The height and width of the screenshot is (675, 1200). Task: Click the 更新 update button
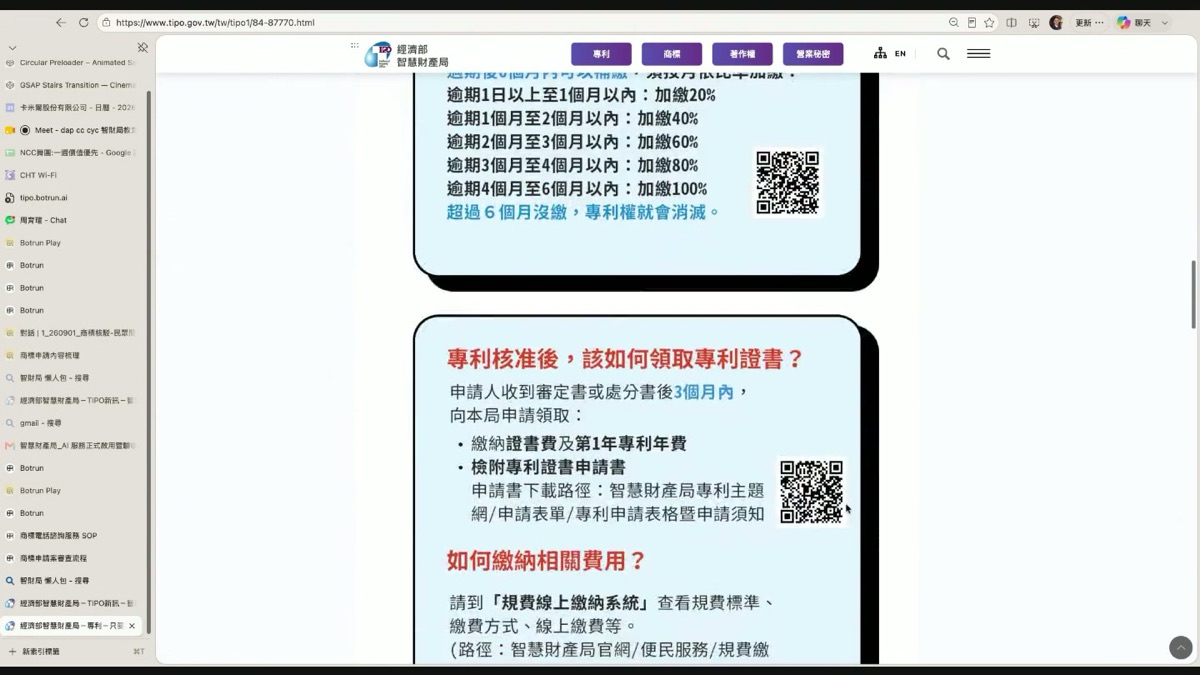click(1089, 22)
